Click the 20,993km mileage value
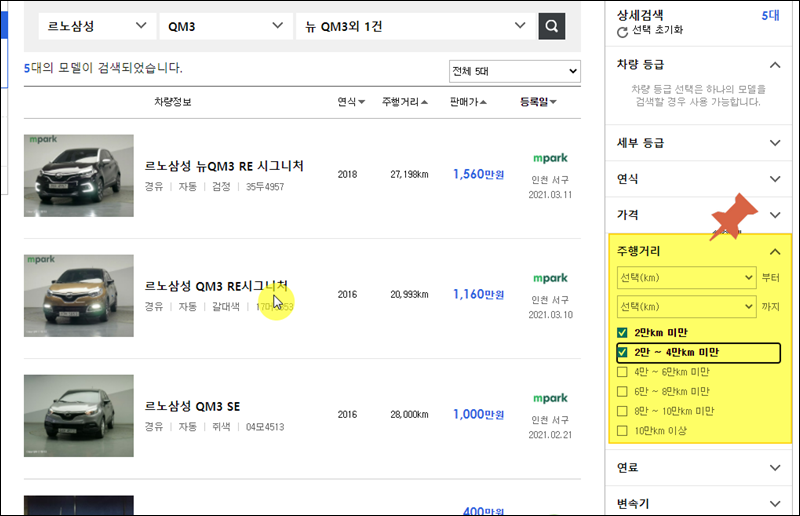This screenshot has width=800, height=516. coord(409,294)
